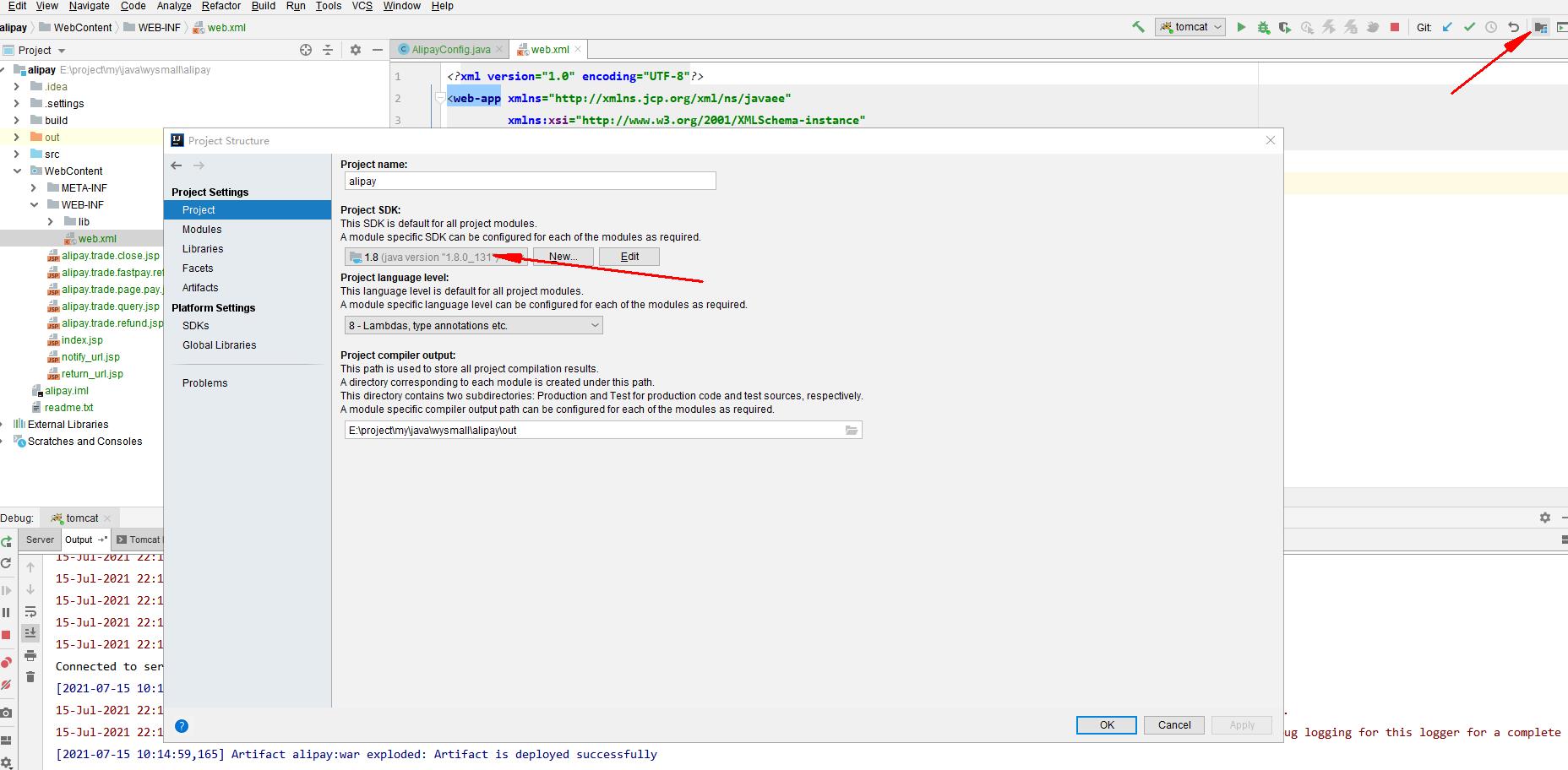Screen dimensions: 1568x770
Task: Collapse the WEB-INF folder
Action: pyautogui.click(x=34, y=204)
